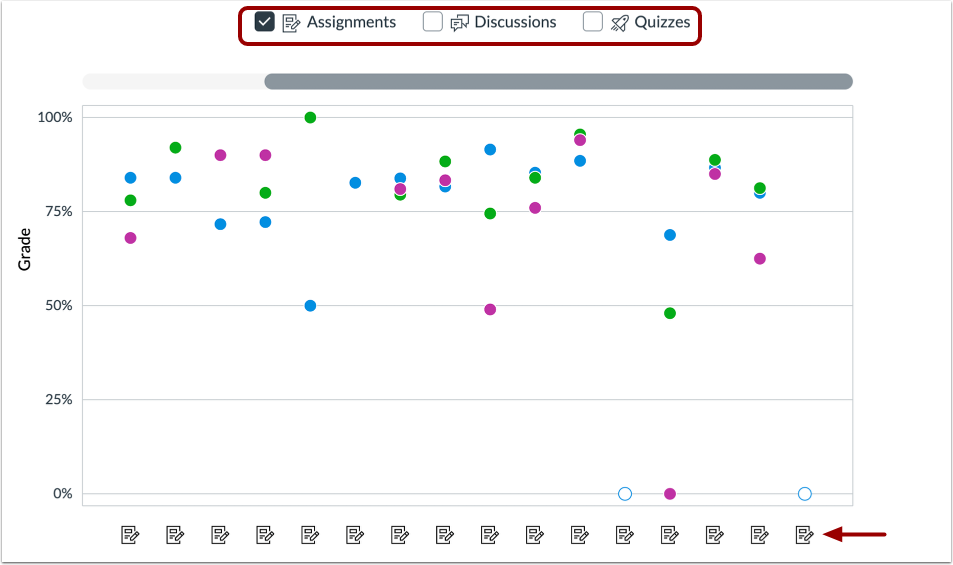
Task: Click the 50% axis label
Action: pyautogui.click(x=58, y=306)
